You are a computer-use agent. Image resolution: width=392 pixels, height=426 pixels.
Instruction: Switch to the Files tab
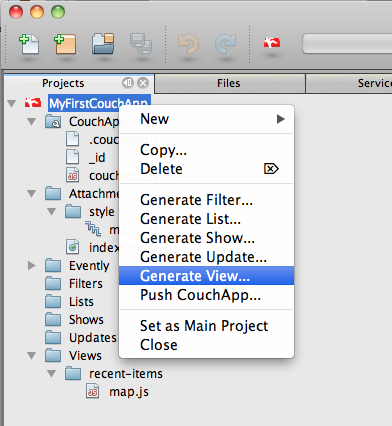click(x=230, y=83)
